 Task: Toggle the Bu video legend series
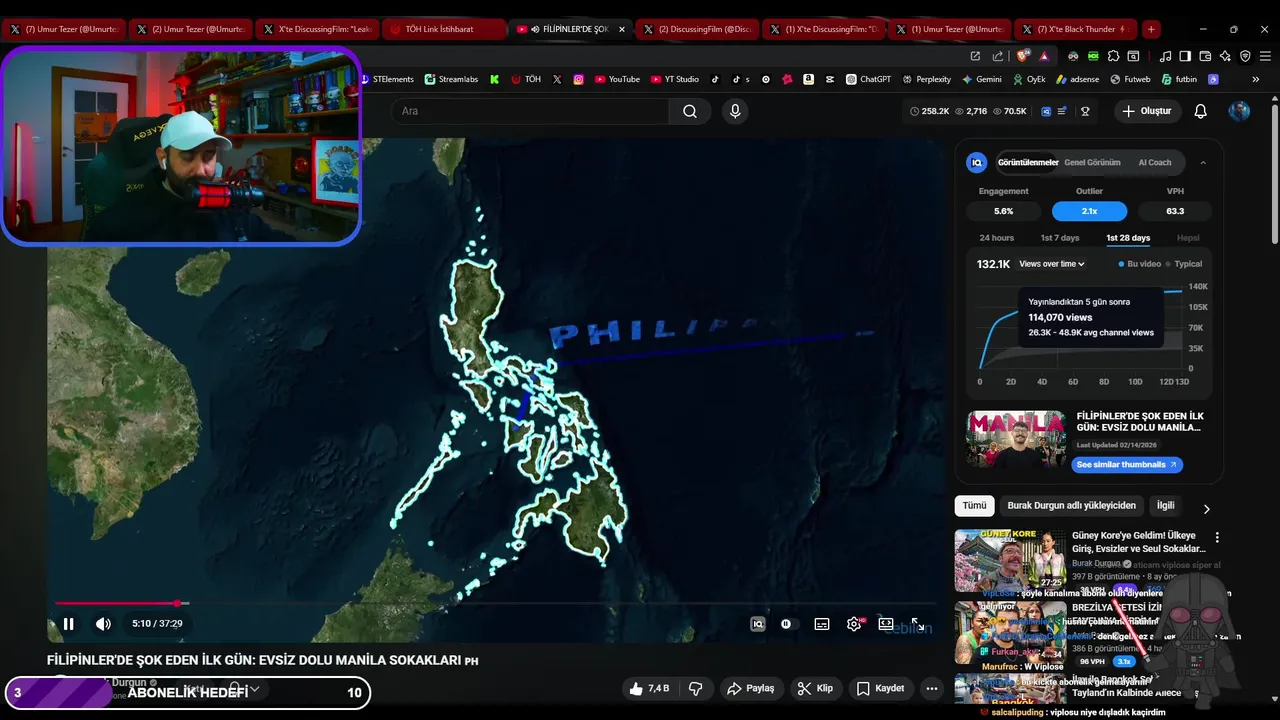(1140, 264)
